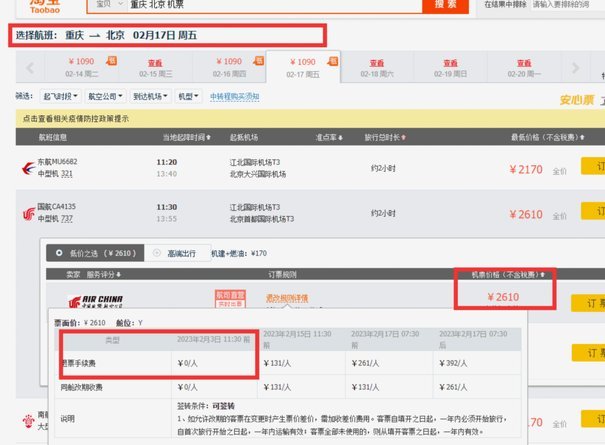Select the 02-14 周二 date tab
The width and height of the screenshot is (605, 445).
tap(81, 67)
